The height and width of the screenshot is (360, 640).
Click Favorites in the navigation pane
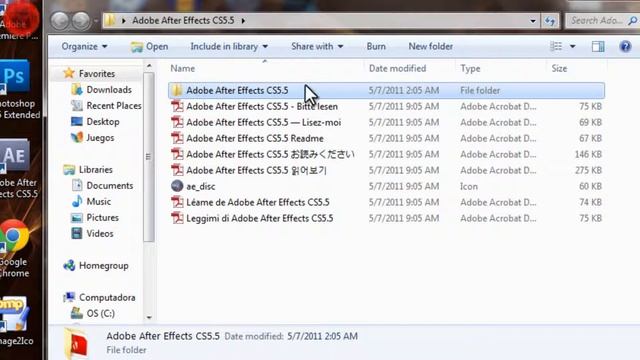tap(97, 74)
